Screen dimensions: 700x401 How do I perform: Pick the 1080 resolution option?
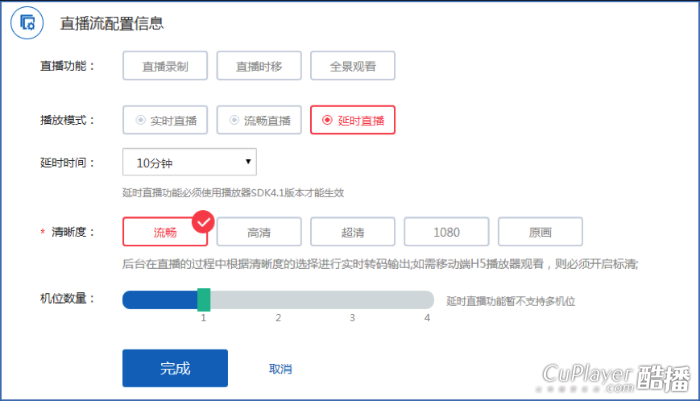point(446,232)
